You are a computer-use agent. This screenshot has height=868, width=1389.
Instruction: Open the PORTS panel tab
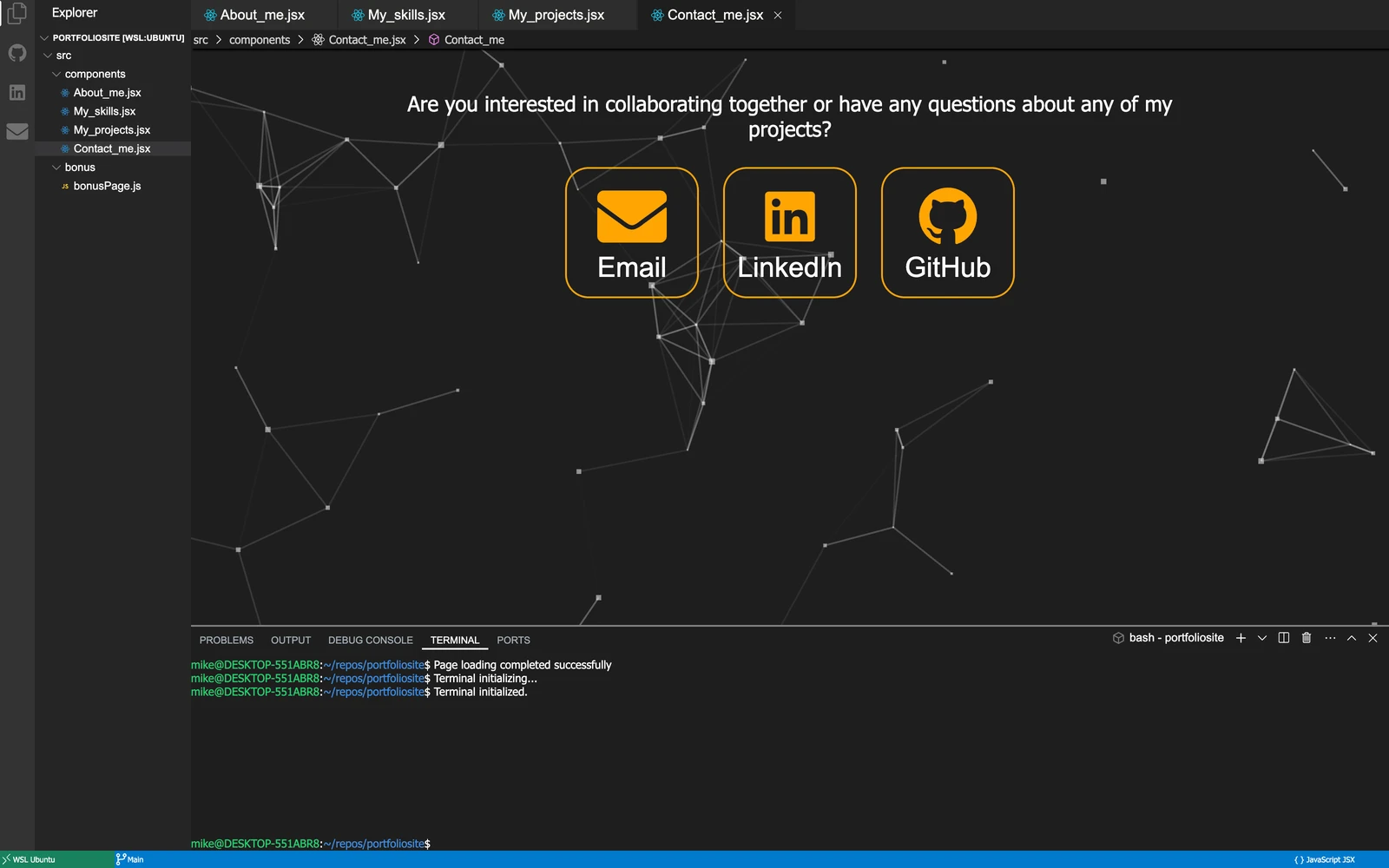pyautogui.click(x=513, y=640)
